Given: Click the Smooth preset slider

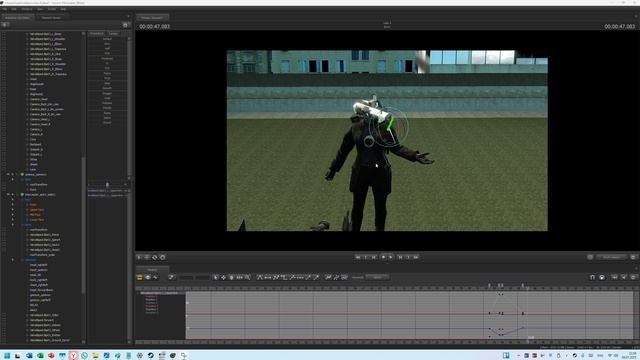Looking at the screenshot, I should pyautogui.click(x=107, y=88).
